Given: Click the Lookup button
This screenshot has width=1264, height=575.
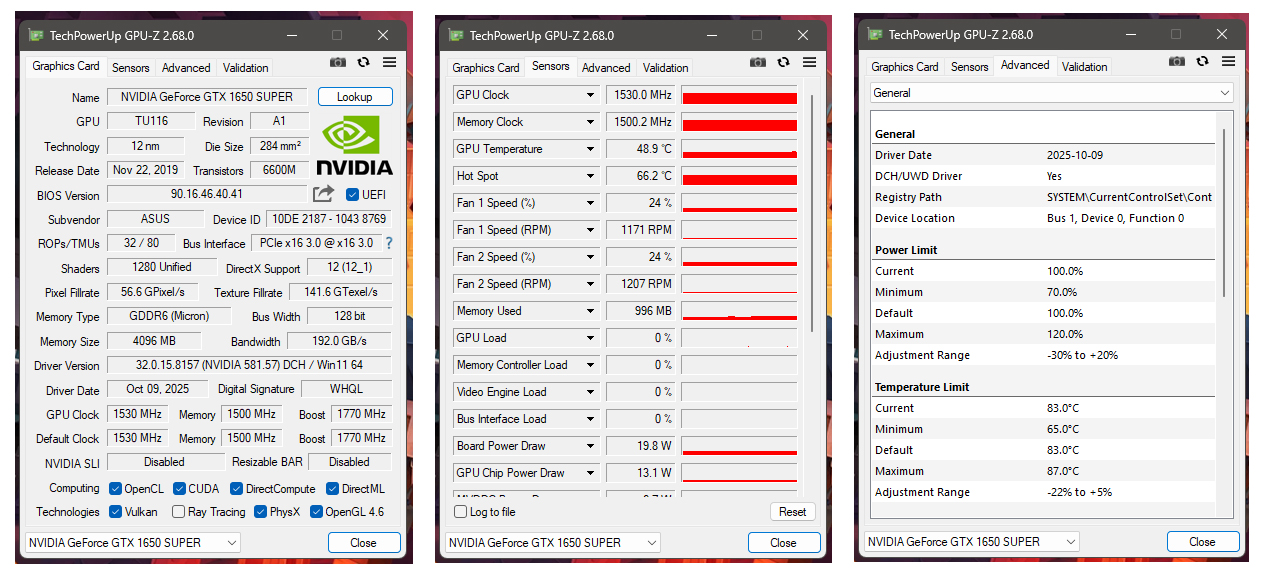Looking at the screenshot, I should pos(355,97).
